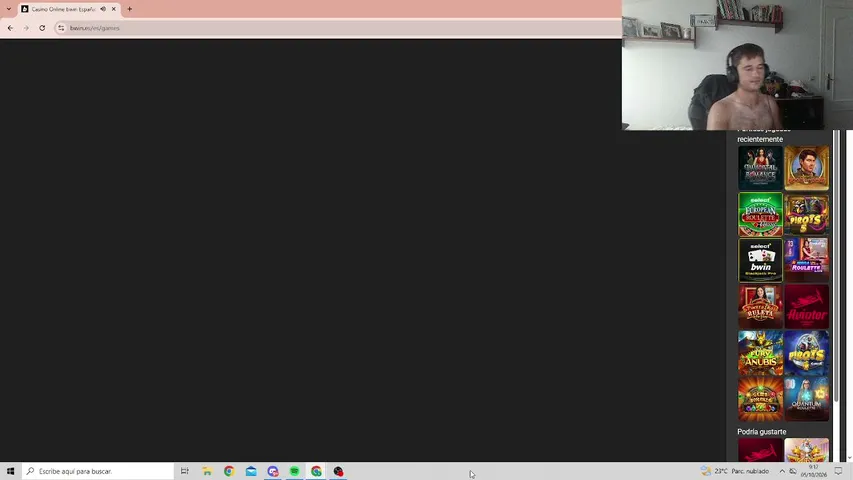Open the bwin Blackjack Pro game
Screen dimensions: 853x480
click(x=760, y=260)
